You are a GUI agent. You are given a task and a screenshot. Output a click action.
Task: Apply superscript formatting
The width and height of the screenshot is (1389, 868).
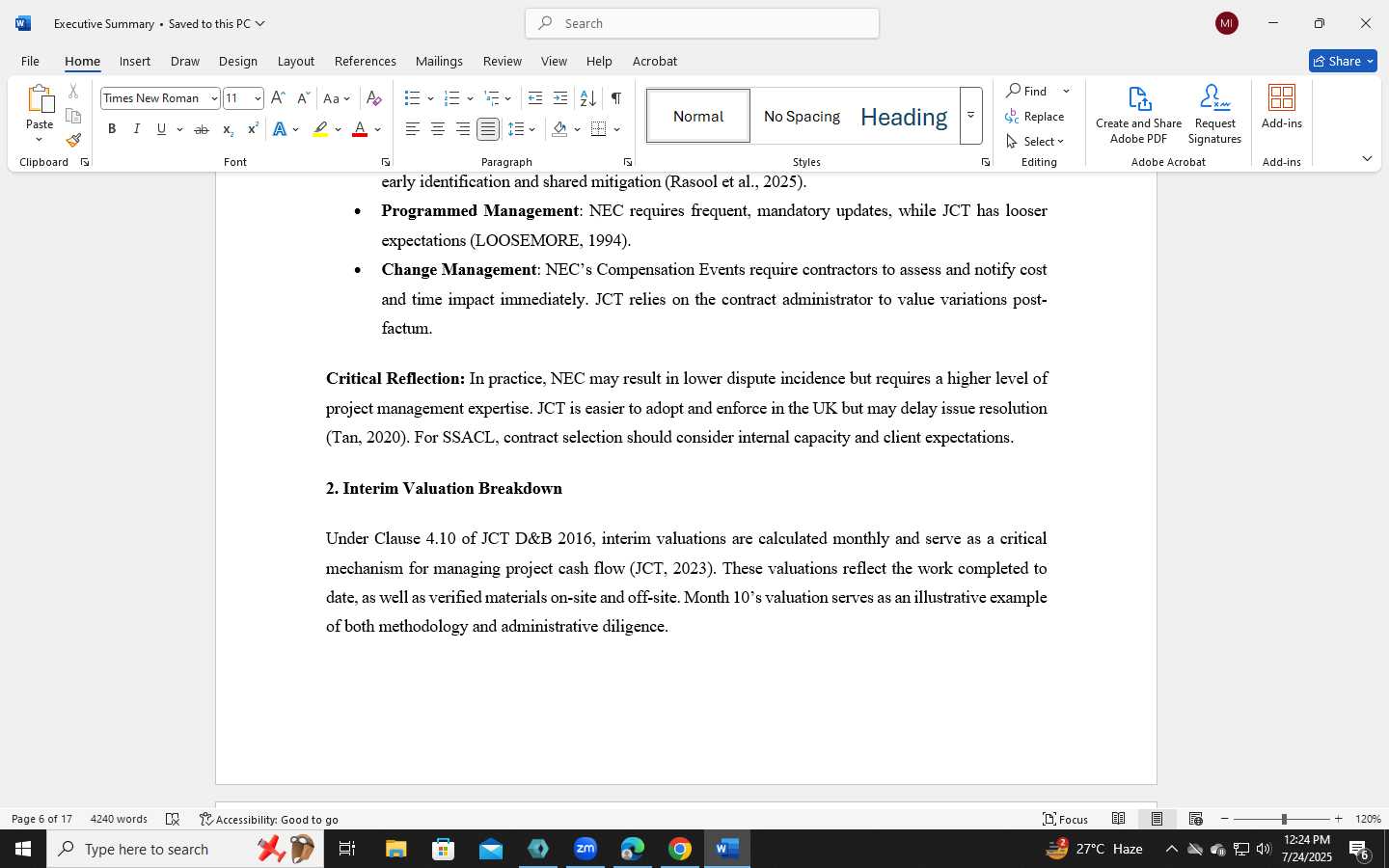253,129
